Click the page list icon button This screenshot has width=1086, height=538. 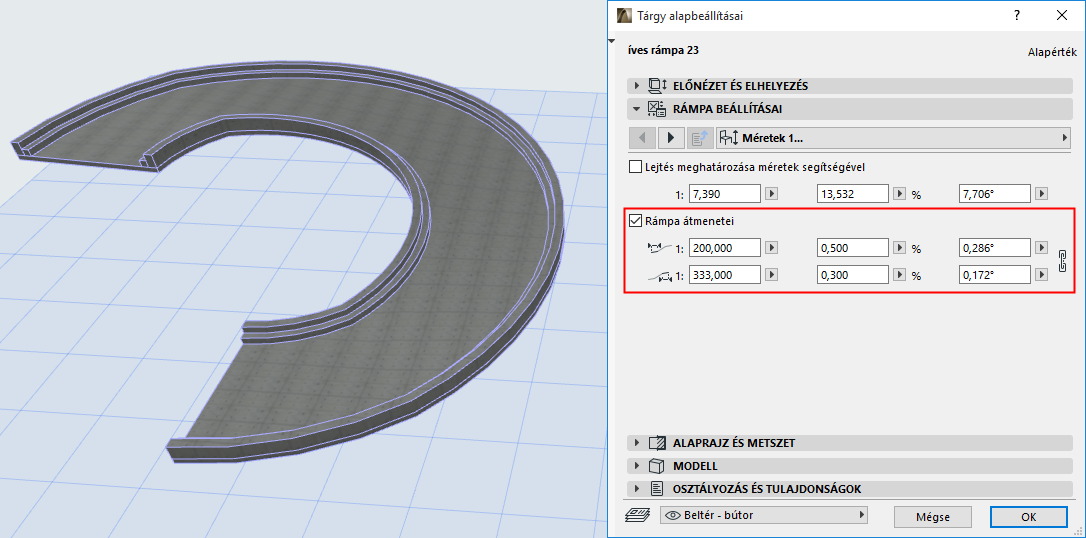pos(699,138)
